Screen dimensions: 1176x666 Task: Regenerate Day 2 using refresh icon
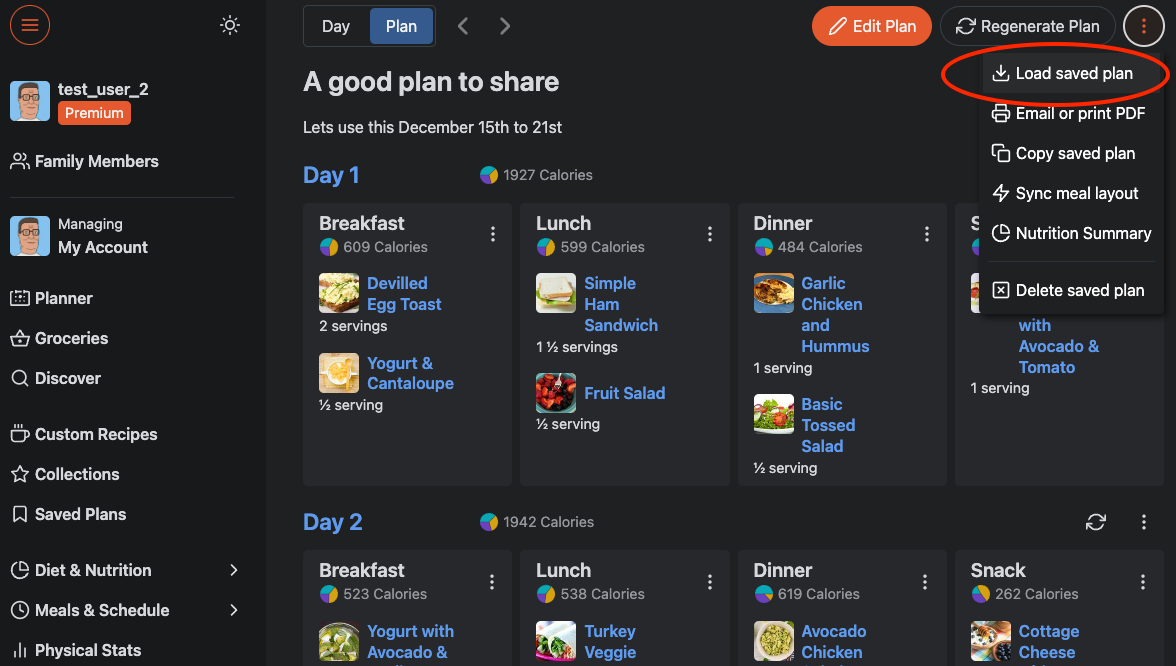[1096, 522]
